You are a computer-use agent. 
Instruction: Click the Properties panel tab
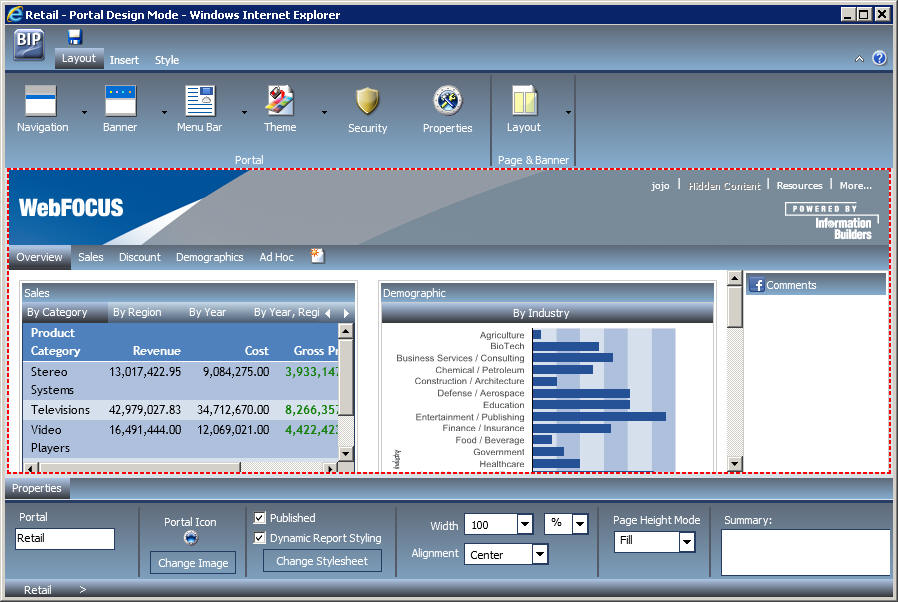(37, 488)
